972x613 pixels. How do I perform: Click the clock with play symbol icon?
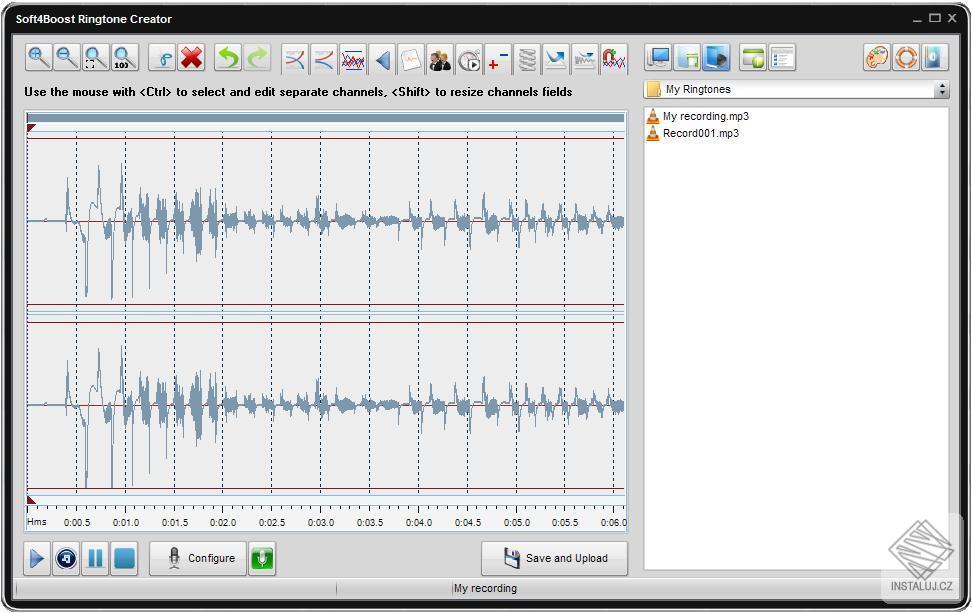click(469, 60)
